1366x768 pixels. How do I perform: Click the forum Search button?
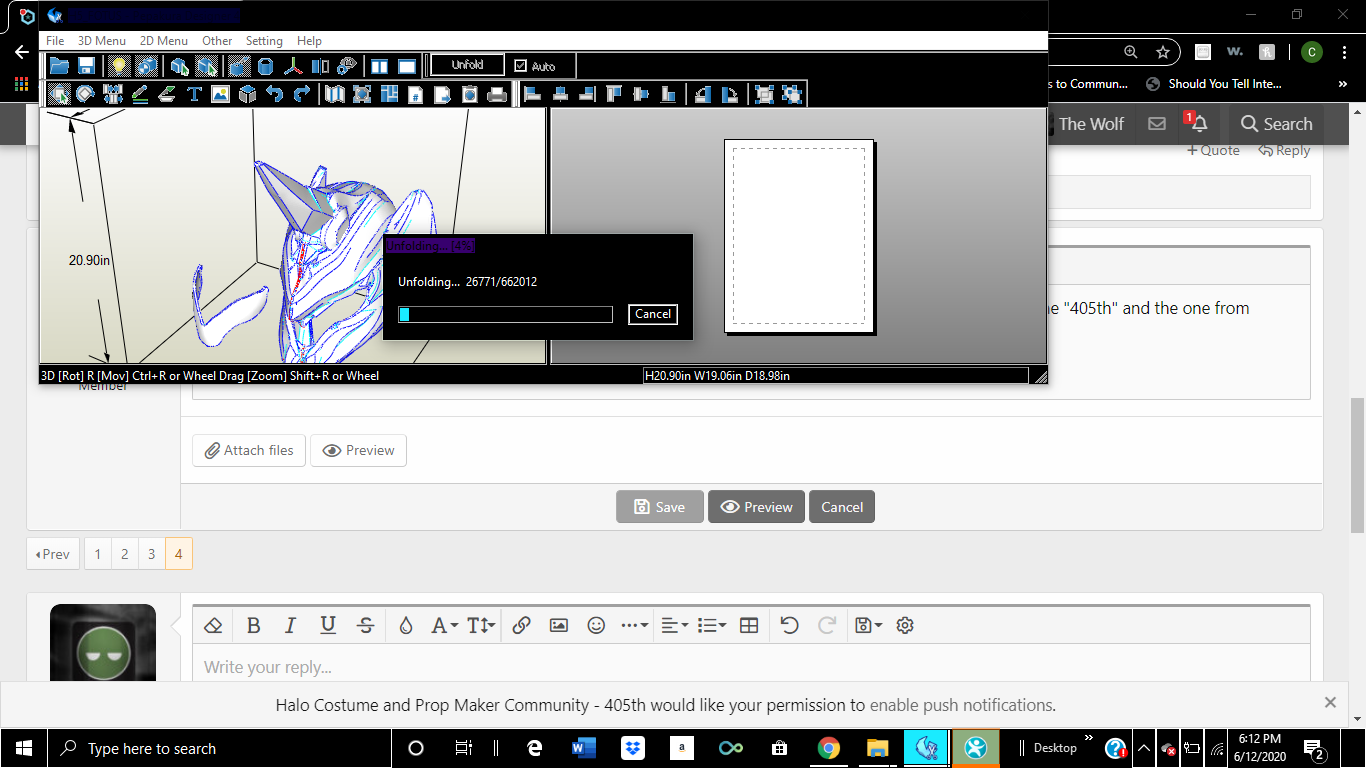pyautogui.click(x=1276, y=124)
